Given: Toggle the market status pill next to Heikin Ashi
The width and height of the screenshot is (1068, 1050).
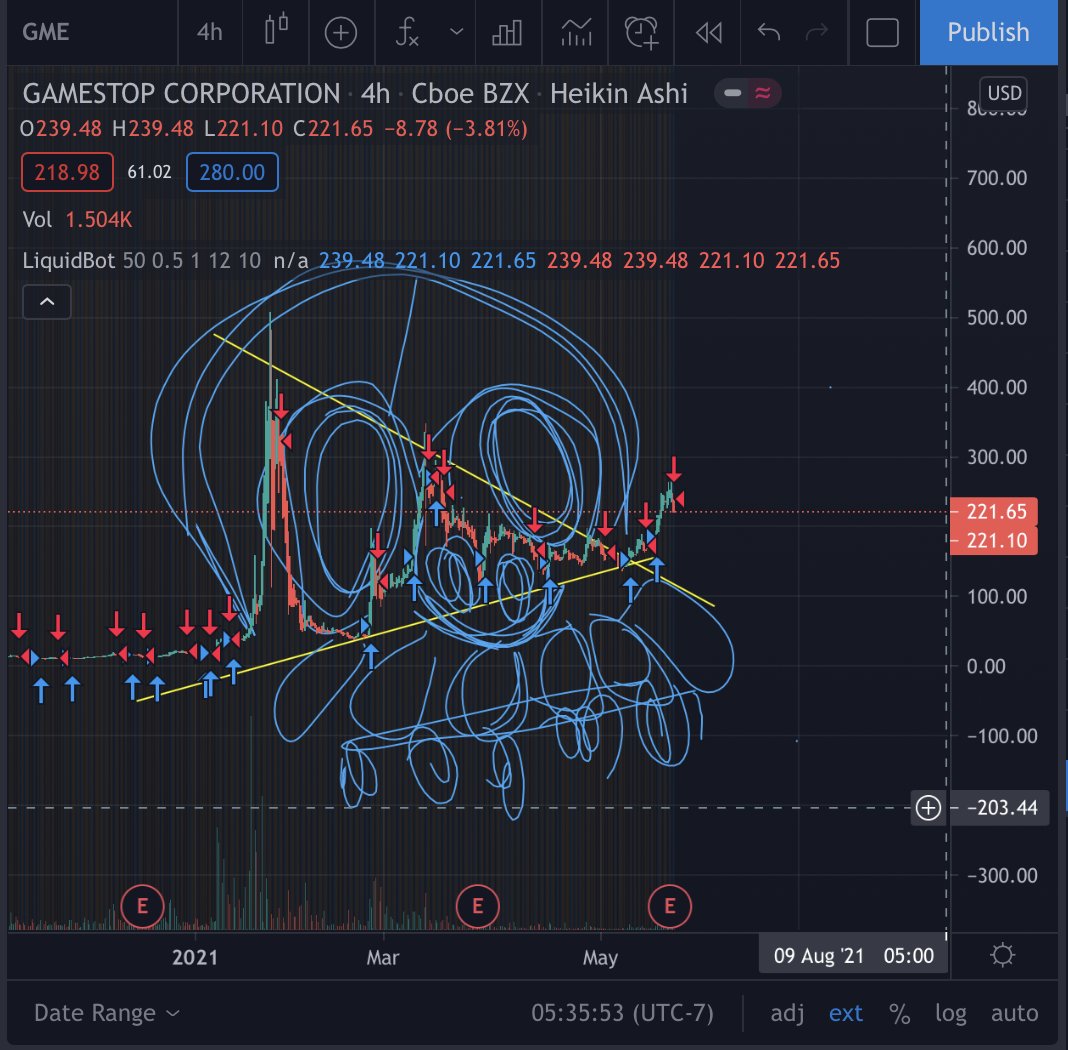Looking at the screenshot, I should 747,93.
